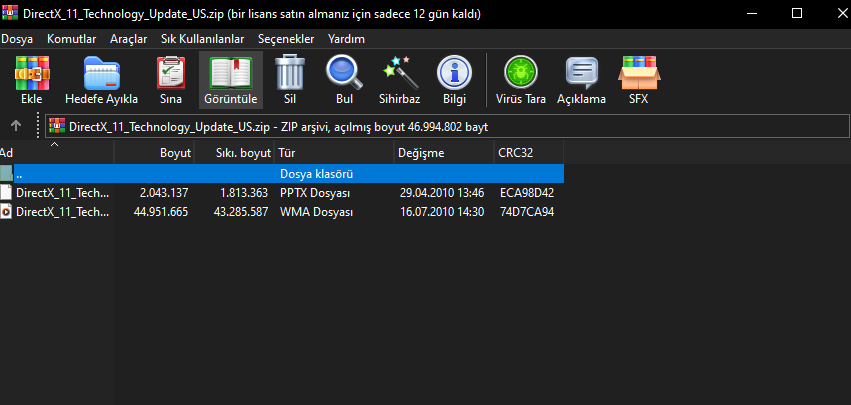Screen dimensions: 851x405
Task: Open the Komutlar menu
Action: pos(72,39)
